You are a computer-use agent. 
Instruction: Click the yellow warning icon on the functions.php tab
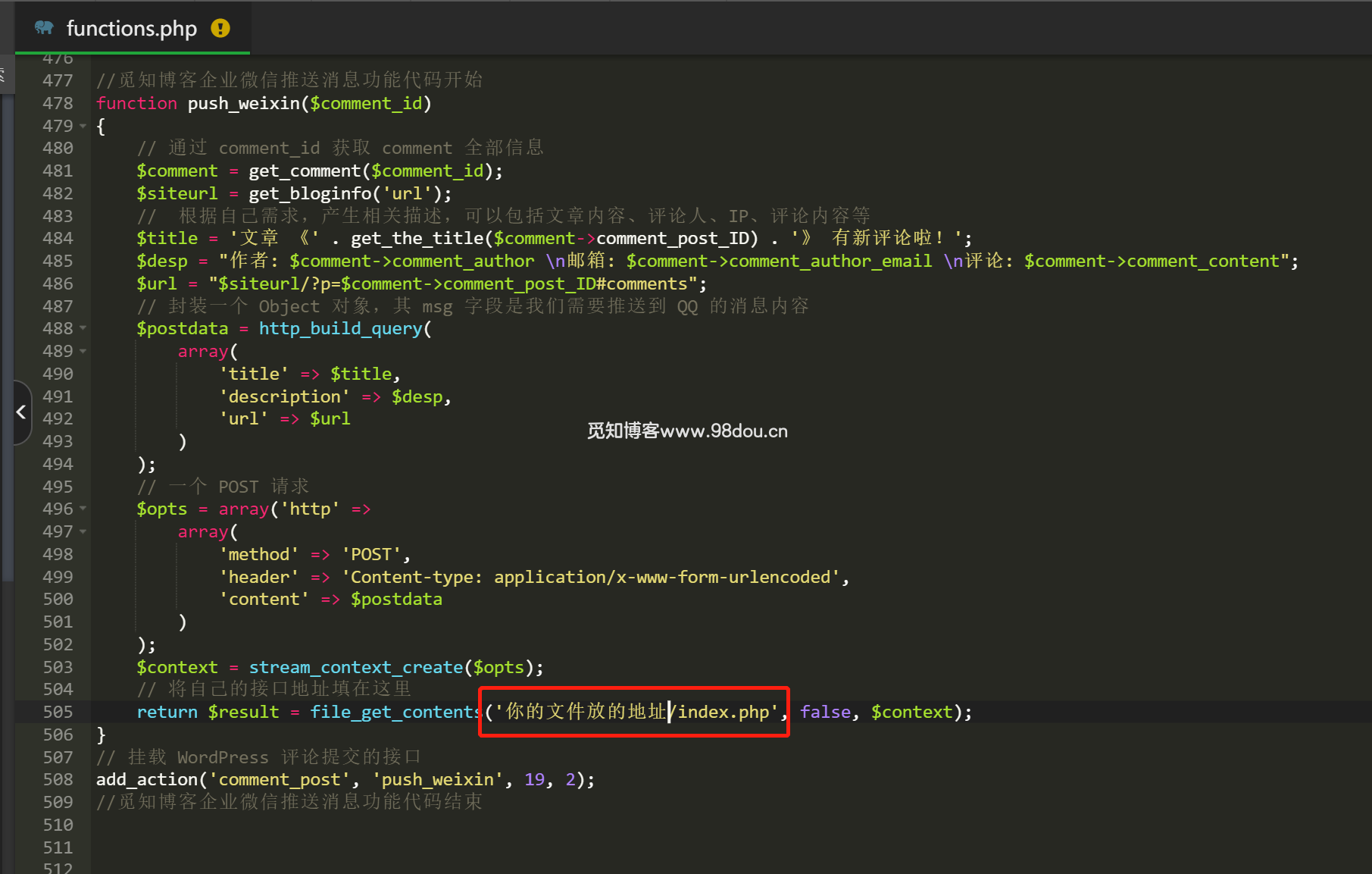(220, 28)
